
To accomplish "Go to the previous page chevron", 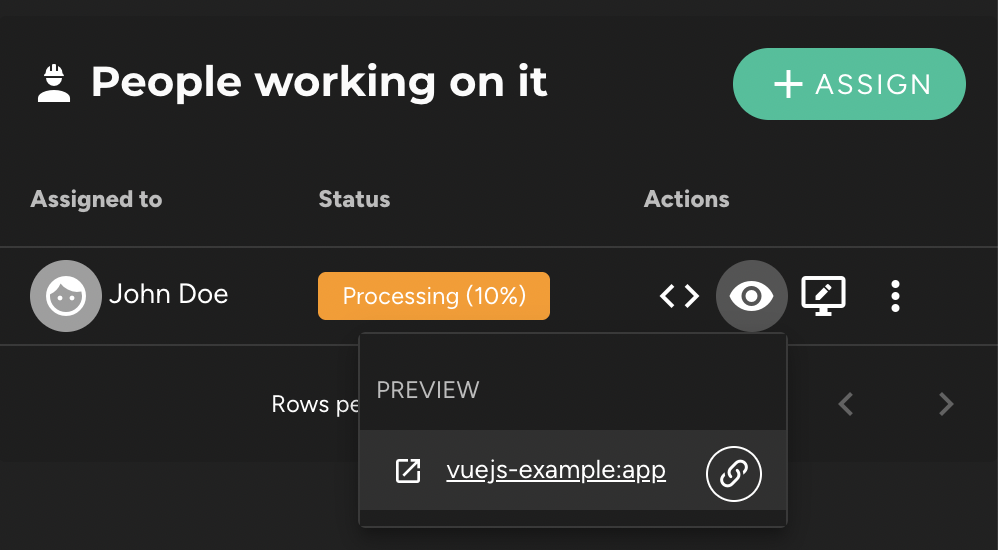I will [845, 404].
